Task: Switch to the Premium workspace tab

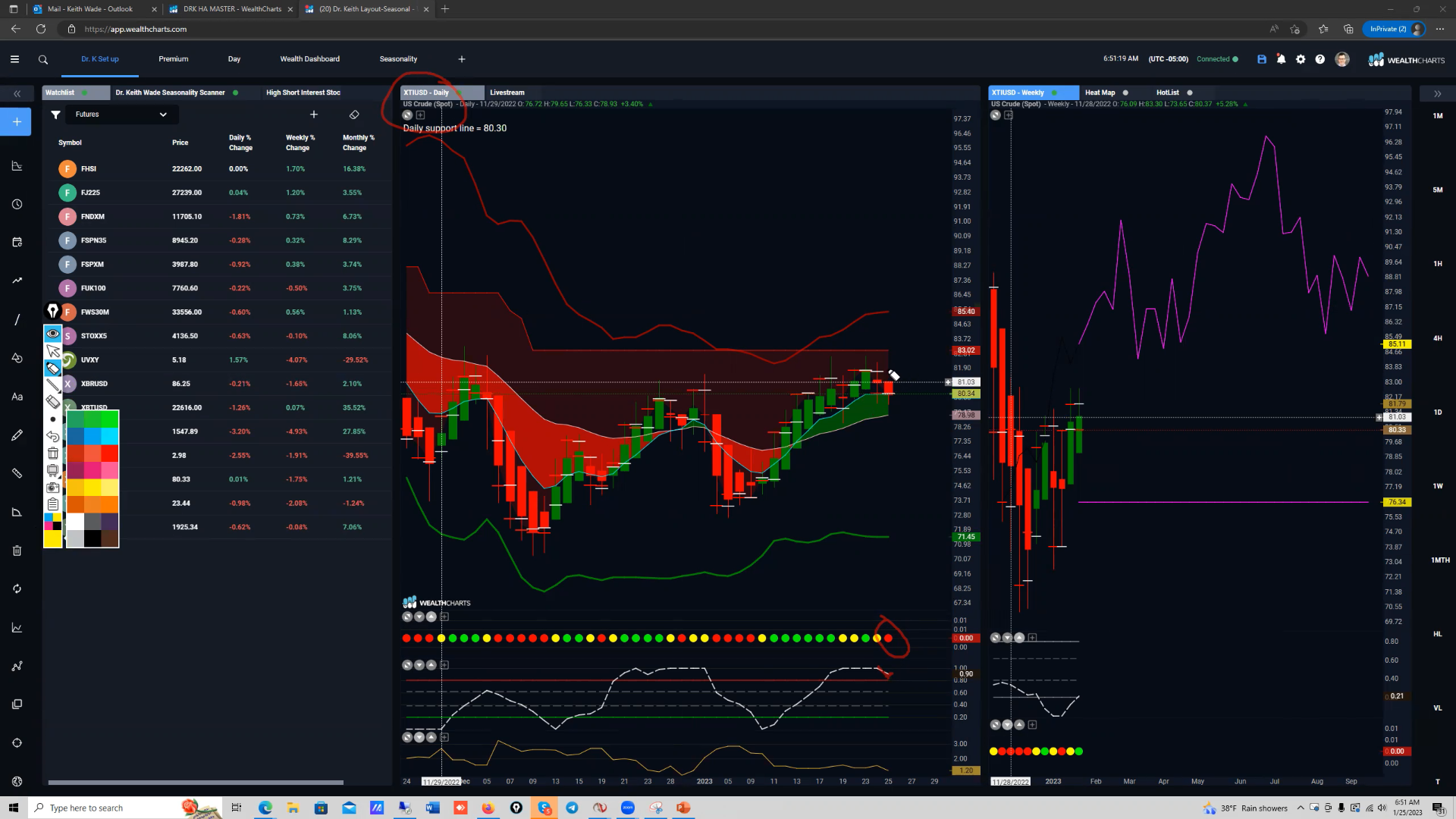Action: (174, 59)
